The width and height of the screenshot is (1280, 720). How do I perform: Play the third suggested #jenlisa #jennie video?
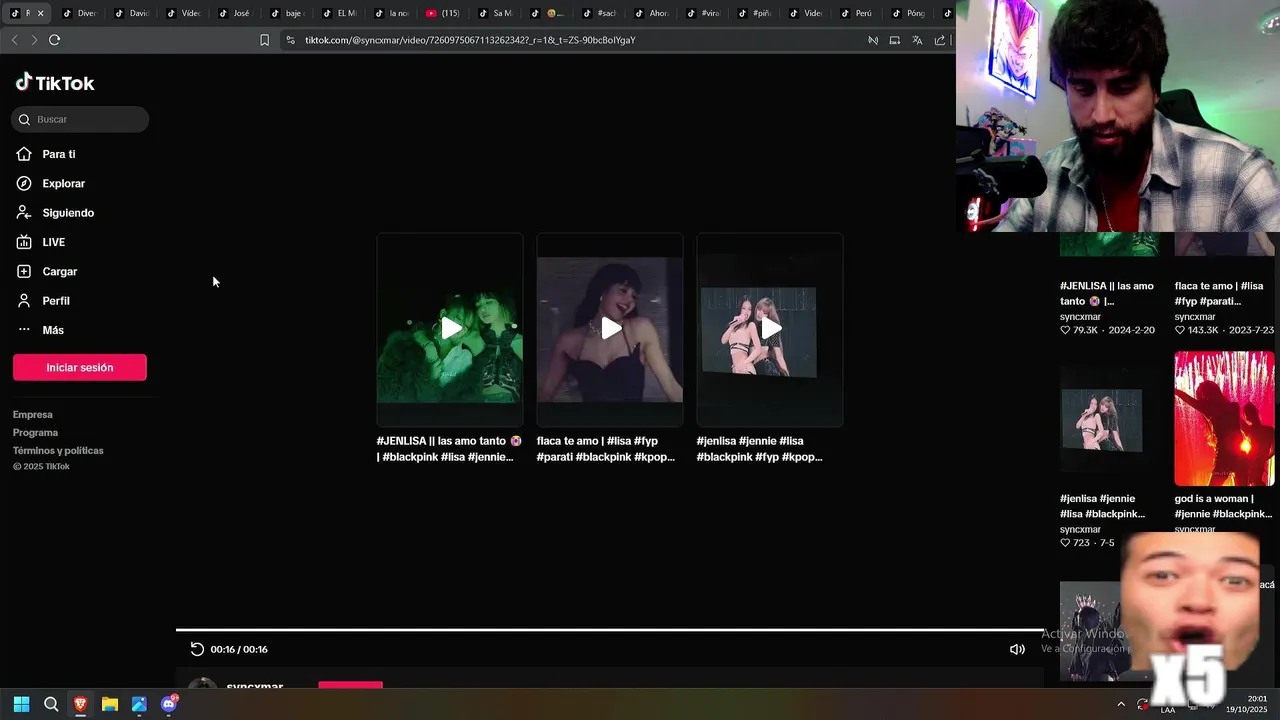770,329
